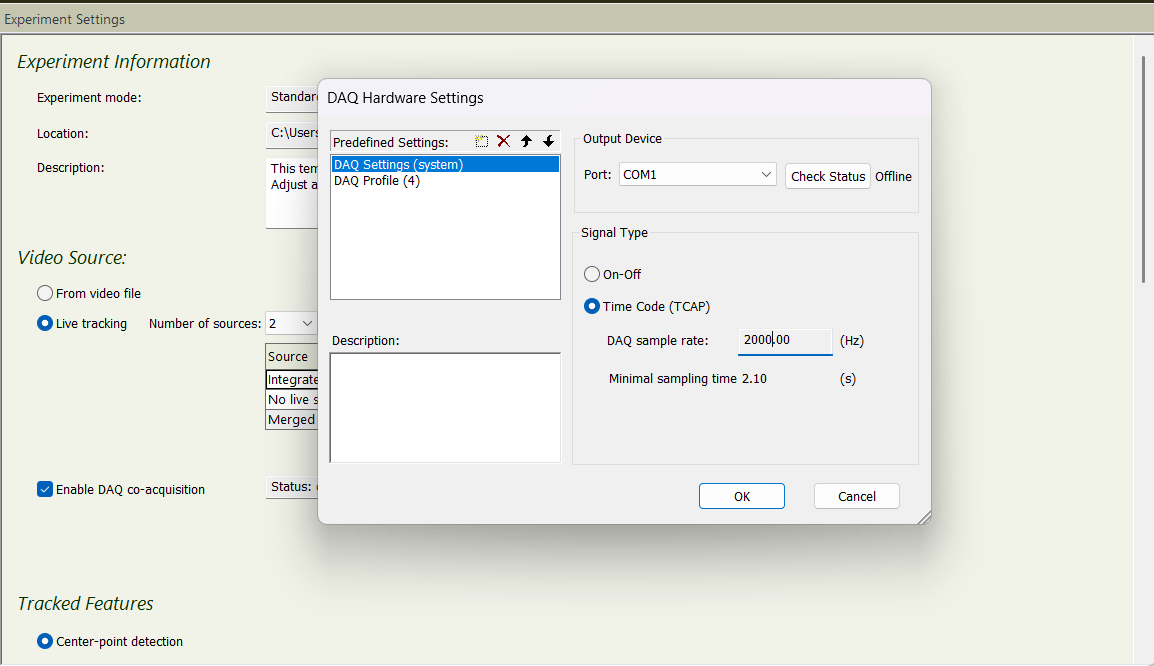Expand the Number of sources dropdown
Viewport: 1154px width, 666px height.
click(292, 324)
